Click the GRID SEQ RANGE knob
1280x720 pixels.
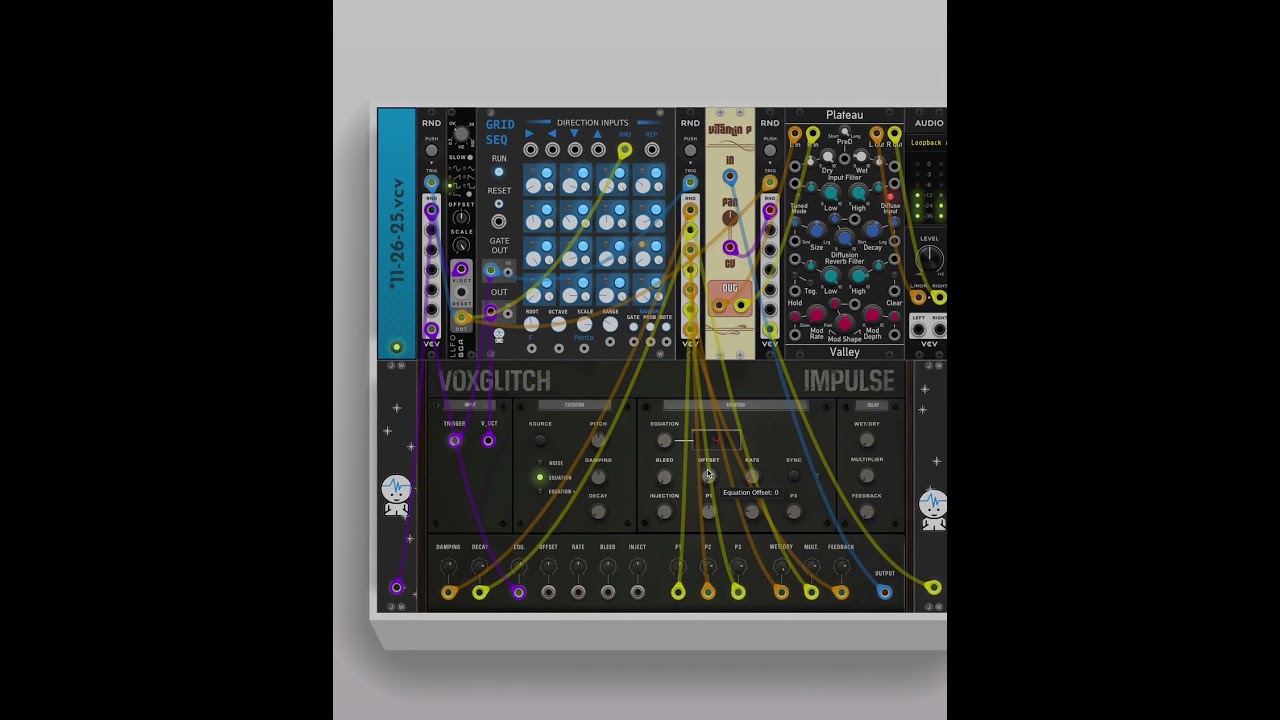(610, 324)
